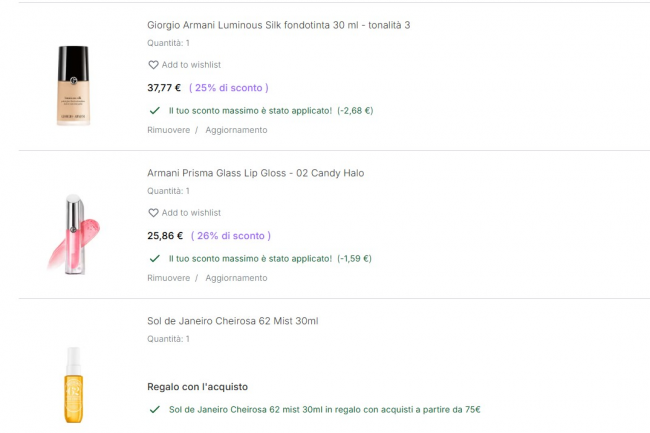This screenshot has height=433, width=650.
Task: Click the purple 25% di sconto label
Action: [228, 88]
